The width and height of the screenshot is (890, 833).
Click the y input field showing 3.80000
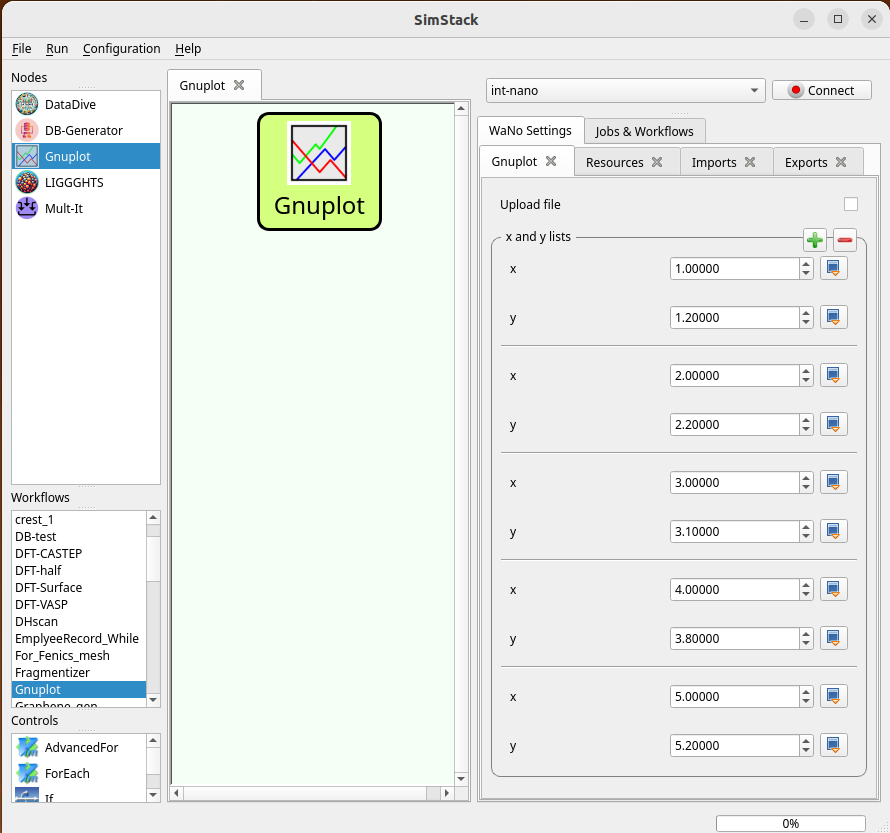coord(734,638)
